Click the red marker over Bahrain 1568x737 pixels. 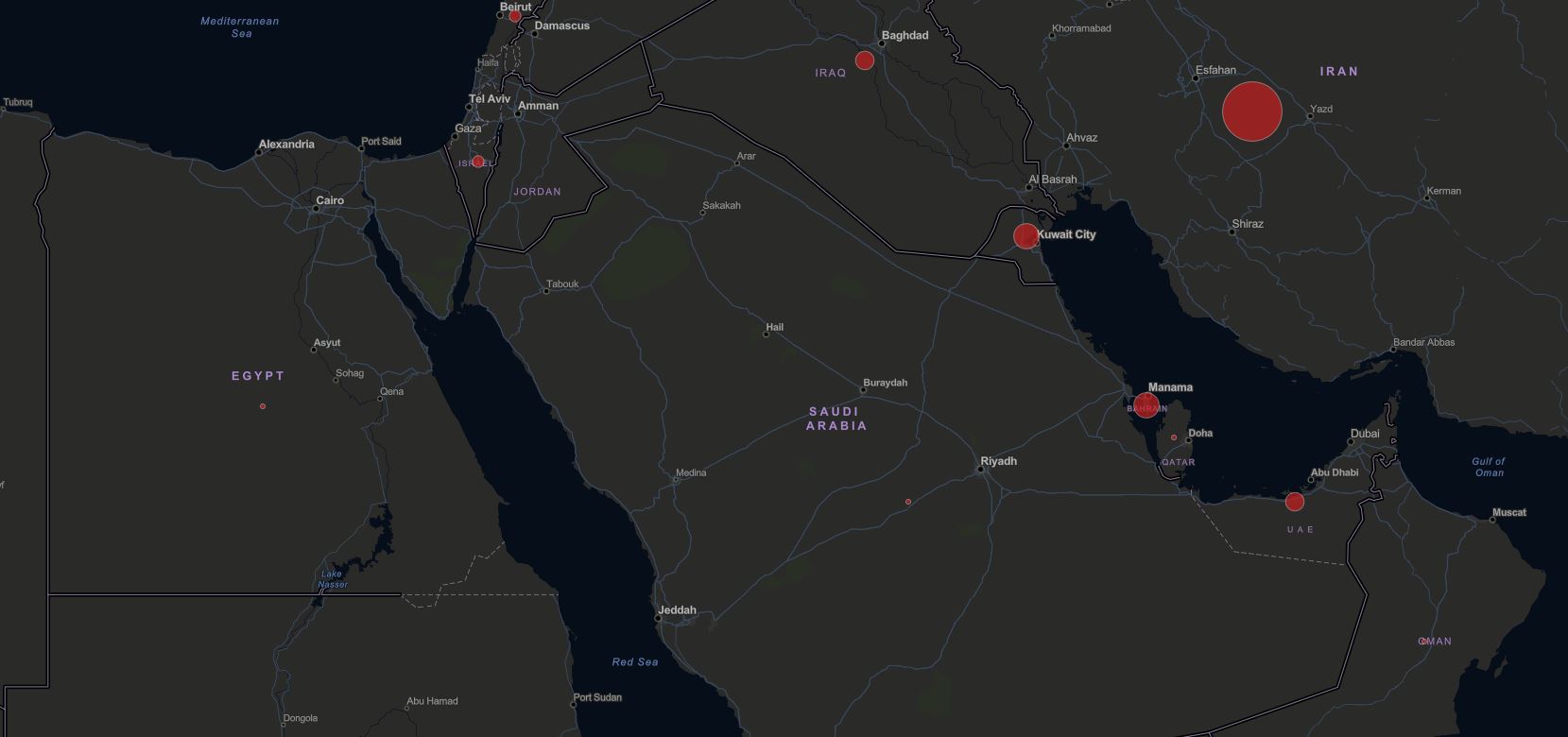coord(1146,405)
